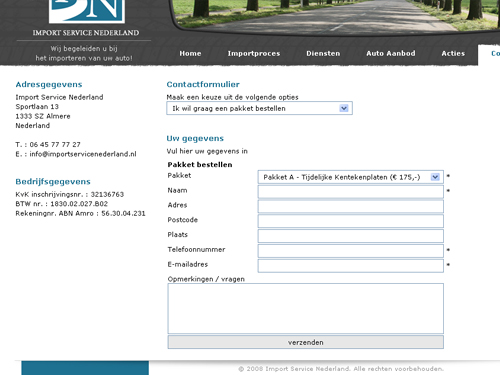Click the Opmerkingen / vragen textarea

point(306,308)
